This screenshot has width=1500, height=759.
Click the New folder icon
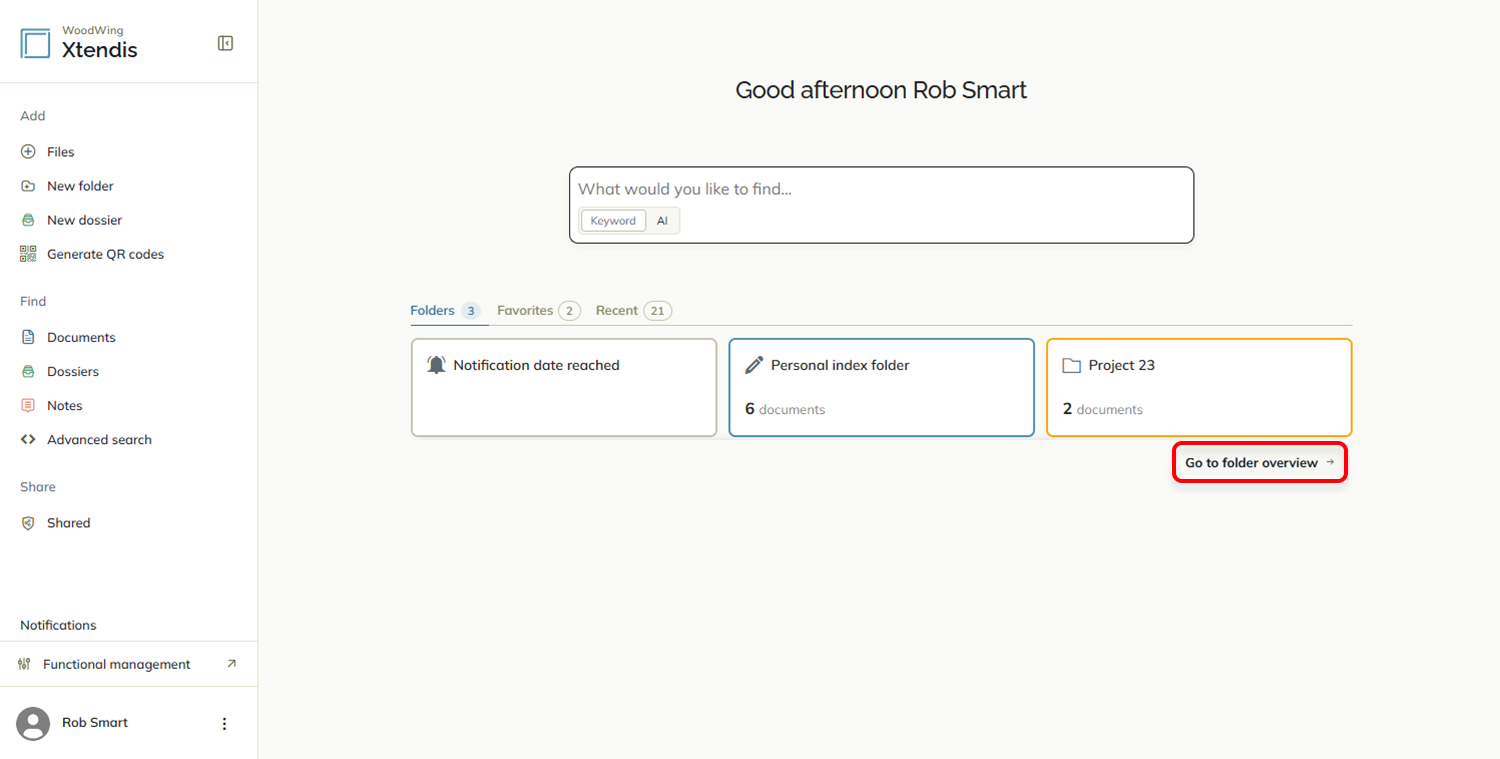(28, 186)
